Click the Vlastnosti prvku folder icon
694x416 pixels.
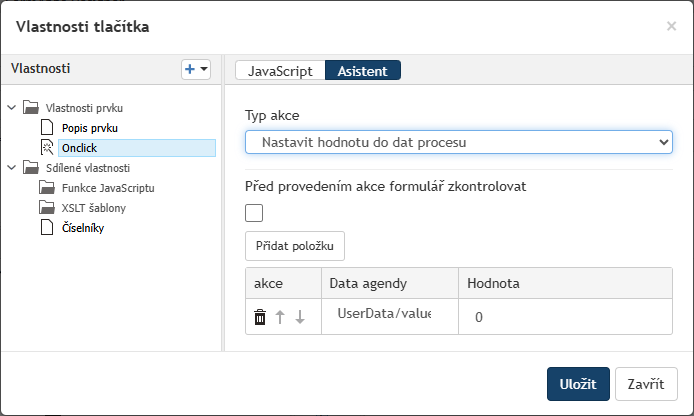(31, 108)
